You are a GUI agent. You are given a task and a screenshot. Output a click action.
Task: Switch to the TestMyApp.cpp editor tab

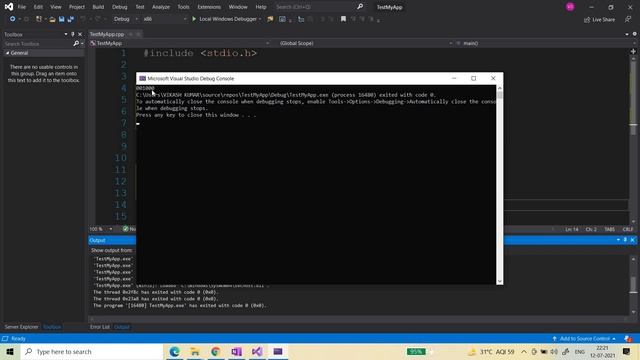point(107,34)
